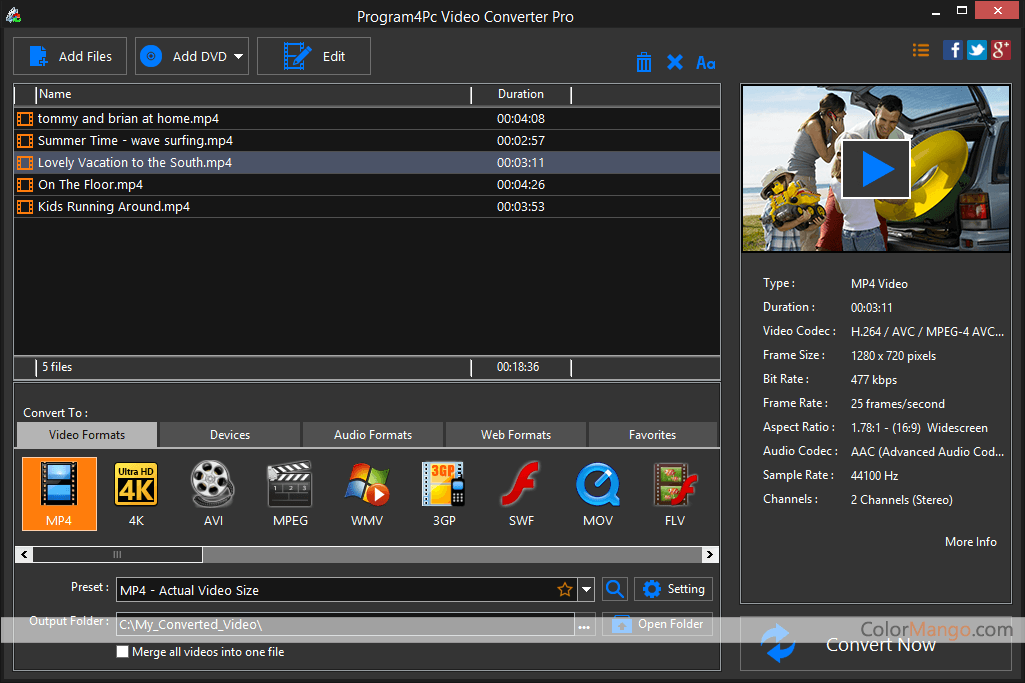Image resolution: width=1025 pixels, height=683 pixels.
Task: Choose the WMV format icon
Action: coord(367,493)
